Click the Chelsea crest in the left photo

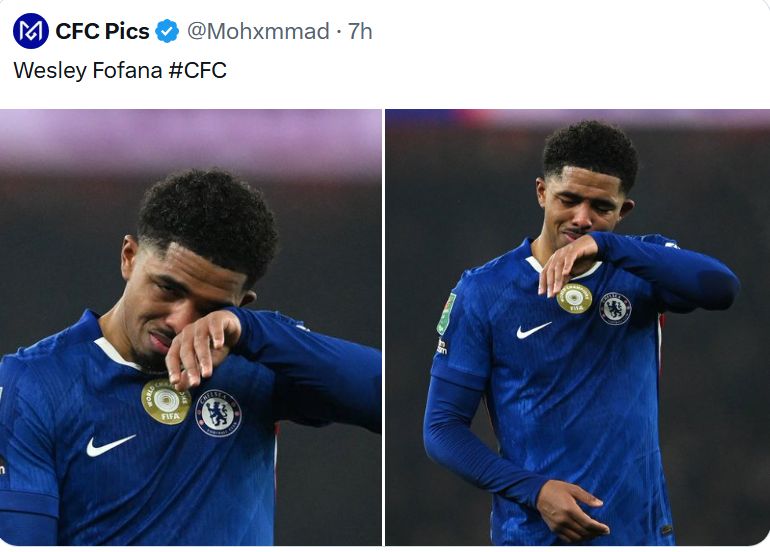218,412
